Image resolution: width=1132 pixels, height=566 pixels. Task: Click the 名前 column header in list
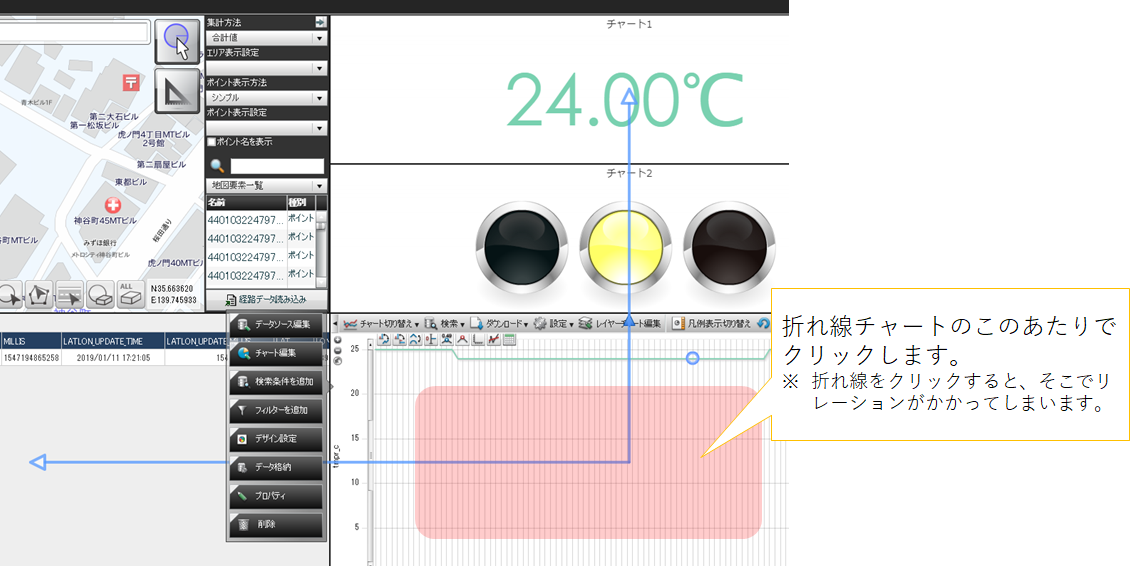tap(246, 202)
